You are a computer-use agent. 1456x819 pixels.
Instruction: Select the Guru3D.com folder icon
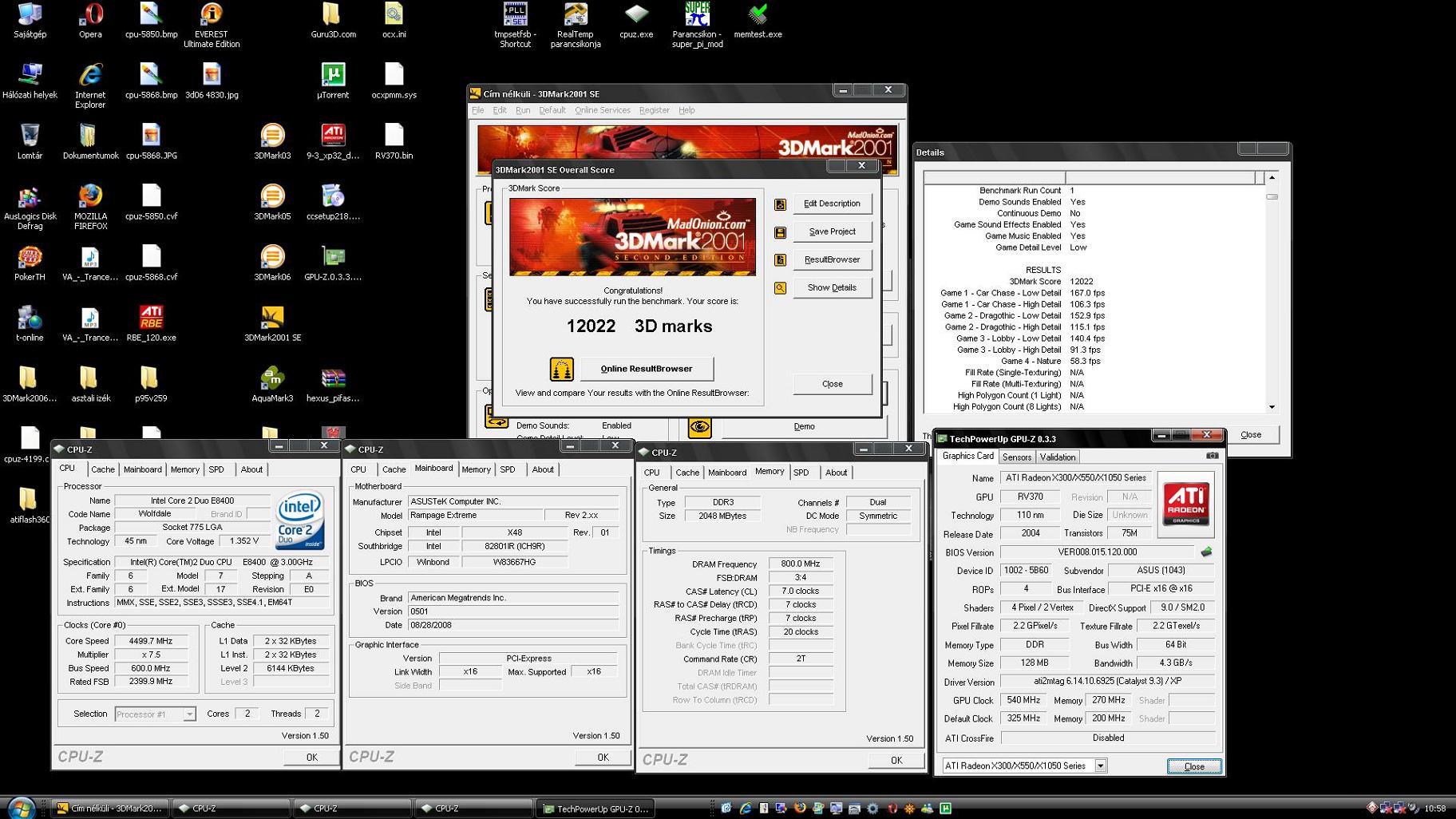(x=333, y=20)
